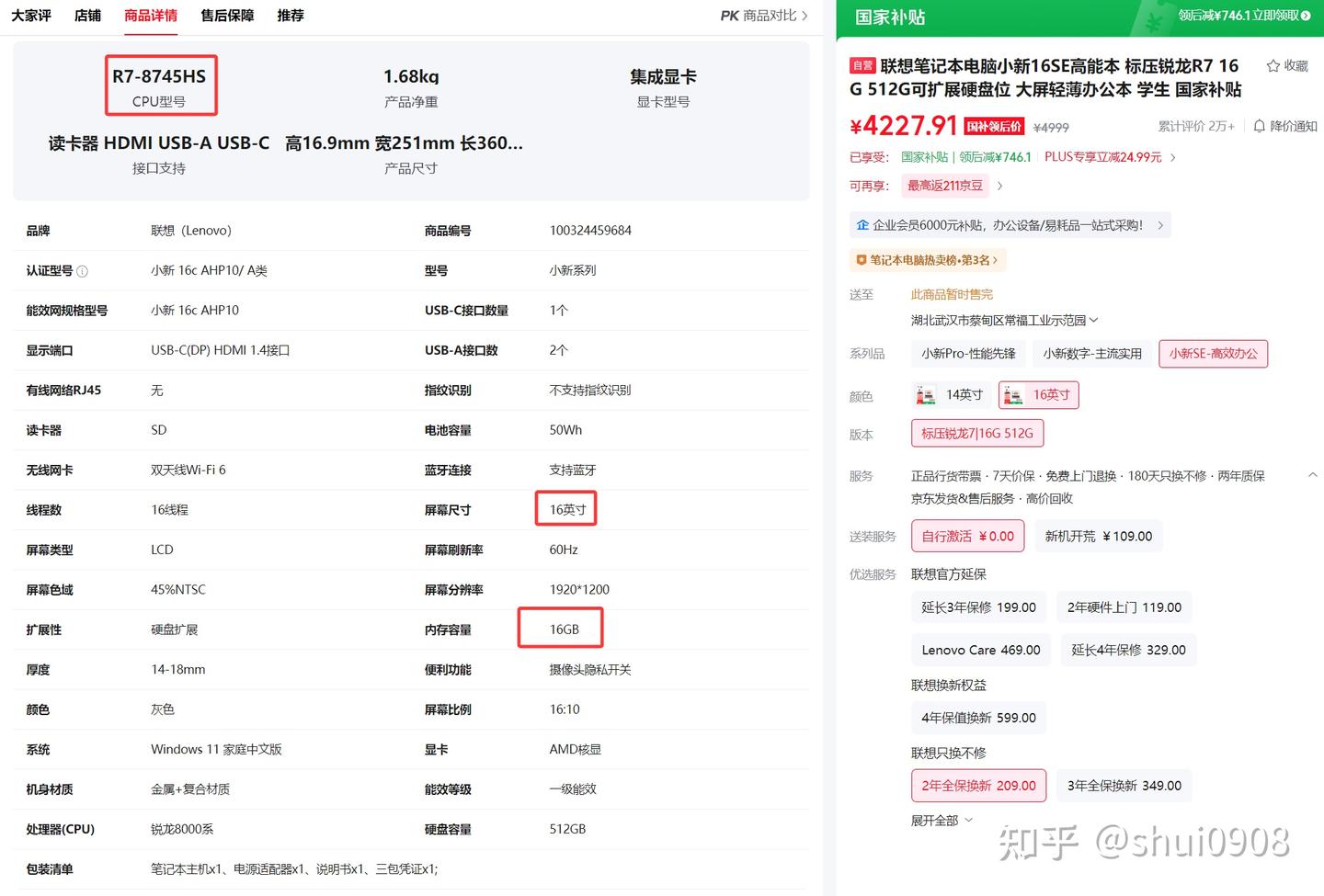1324x896 pixels.
Task: Click 领后减¥746.1 立即领取 button
Action: click(x=1244, y=16)
